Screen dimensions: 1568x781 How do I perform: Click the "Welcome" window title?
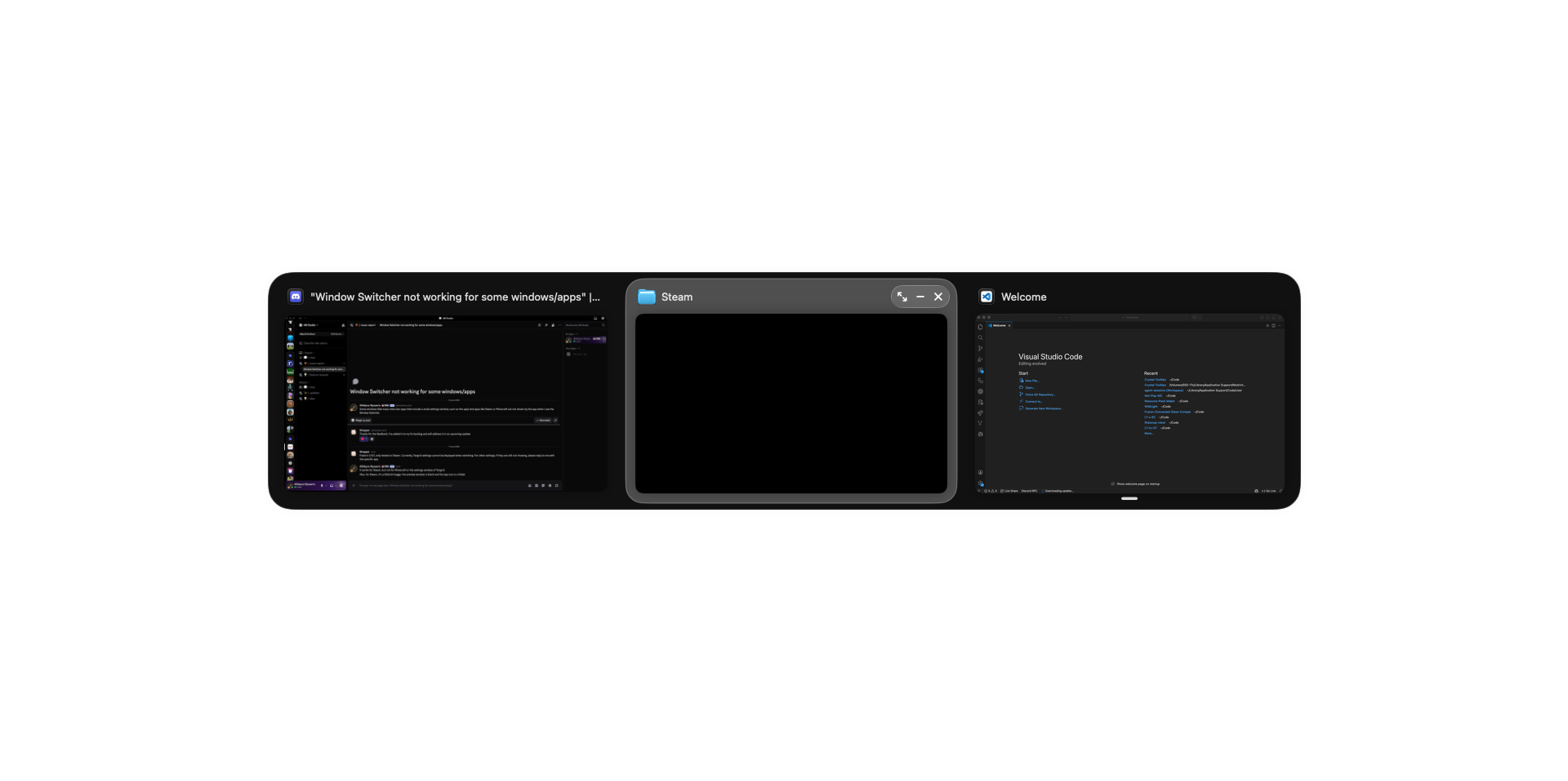[1024, 297]
